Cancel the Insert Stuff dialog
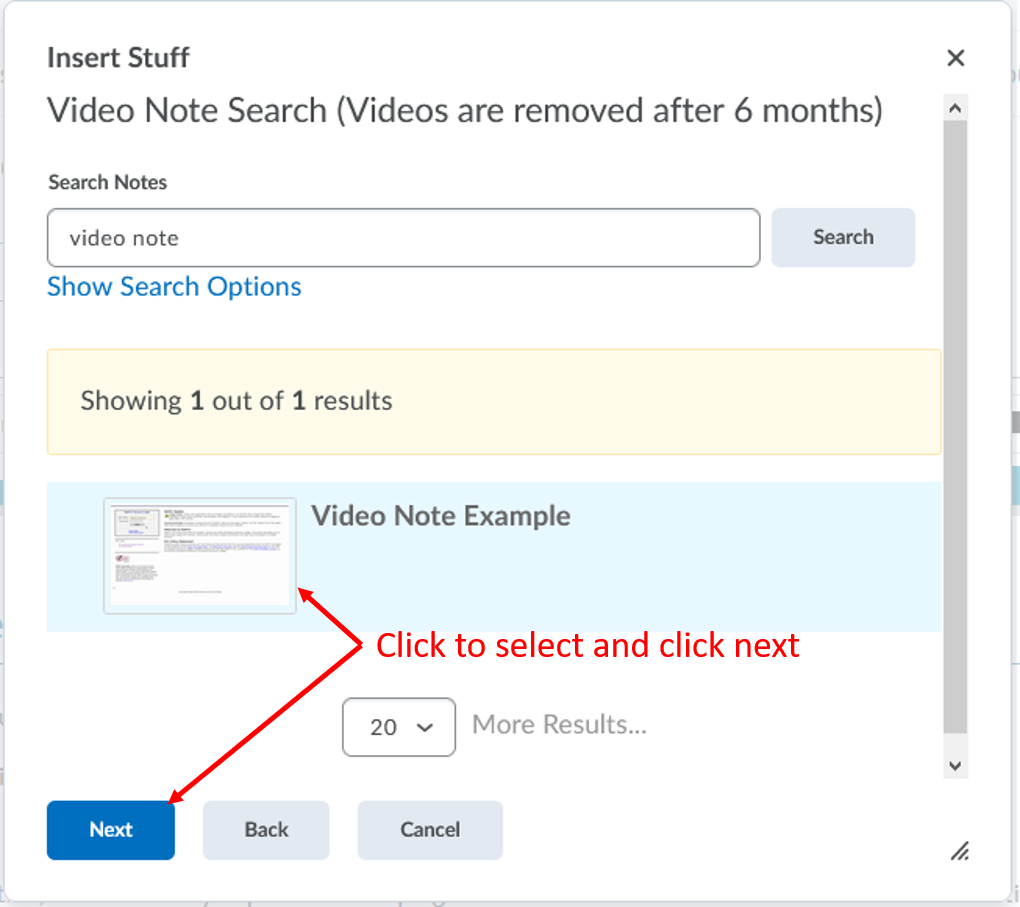1020x907 pixels. pos(430,829)
